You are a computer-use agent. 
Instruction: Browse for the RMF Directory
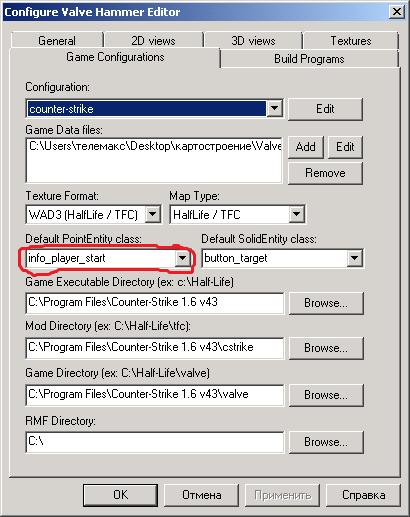point(326,442)
